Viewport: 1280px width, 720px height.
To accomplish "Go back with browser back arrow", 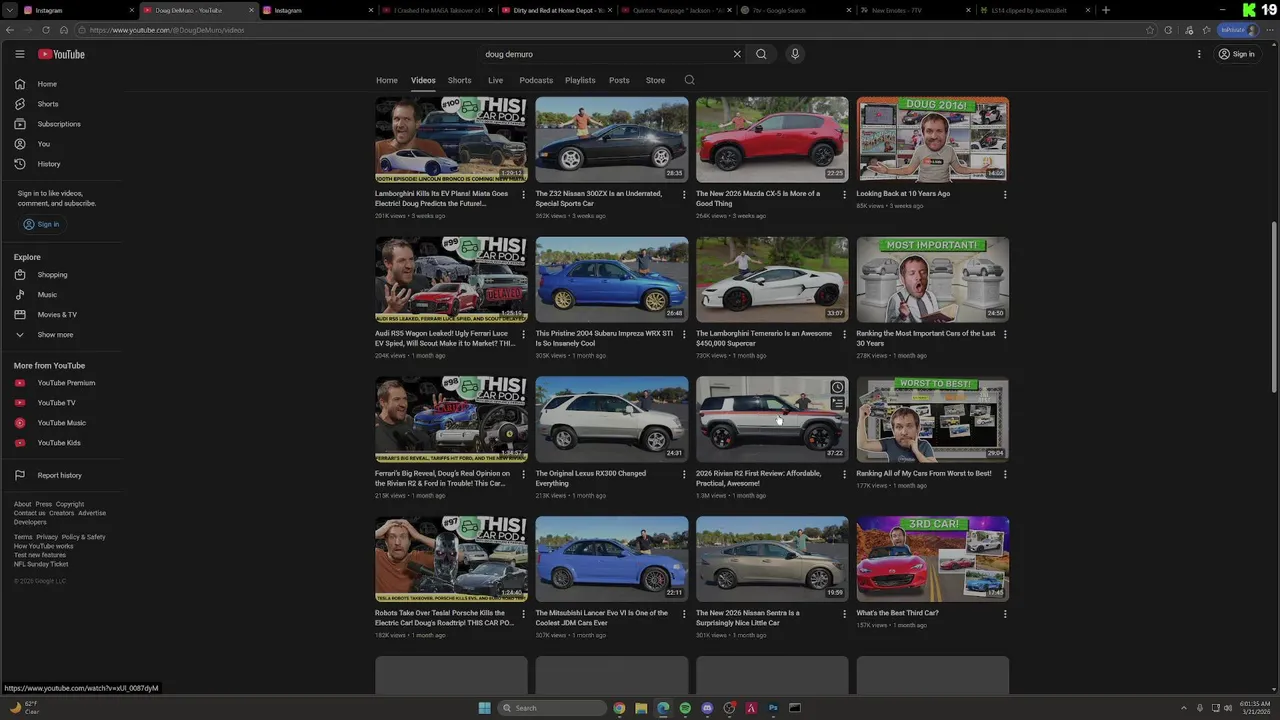I will click(10, 30).
